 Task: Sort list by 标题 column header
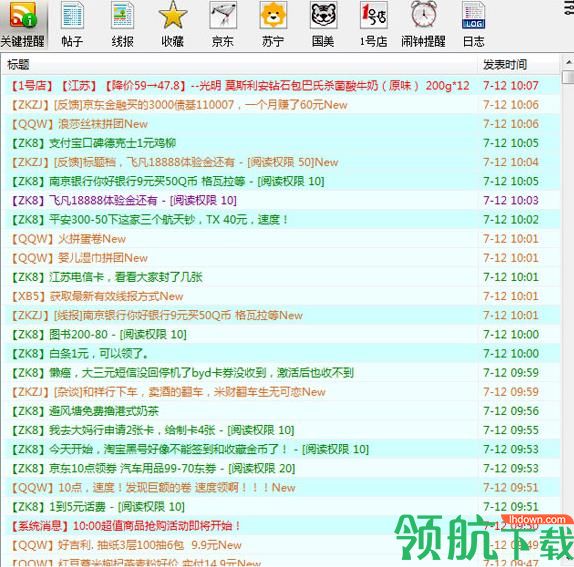click(240, 65)
